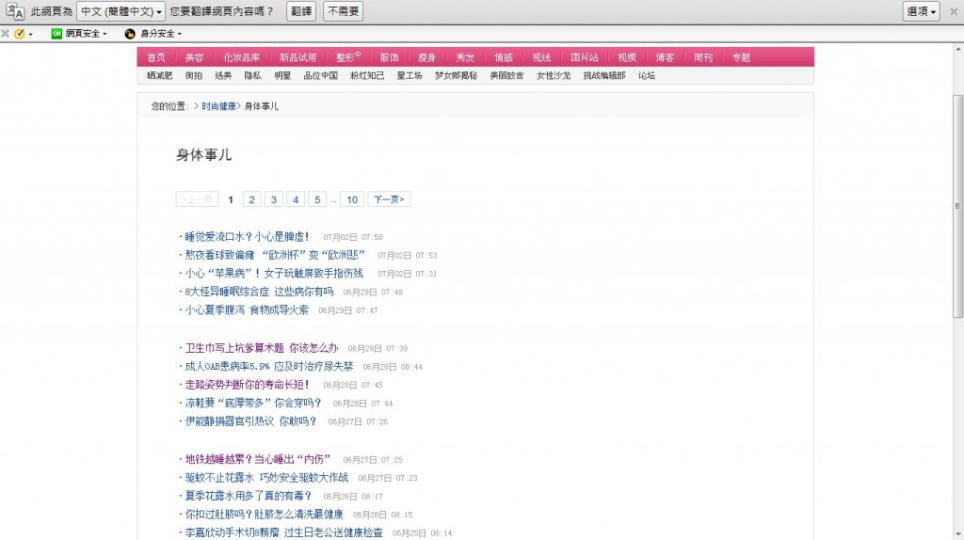Click the vertical scrollbar on the right
Screen dimensions: 964x540
click(x=957, y=205)
